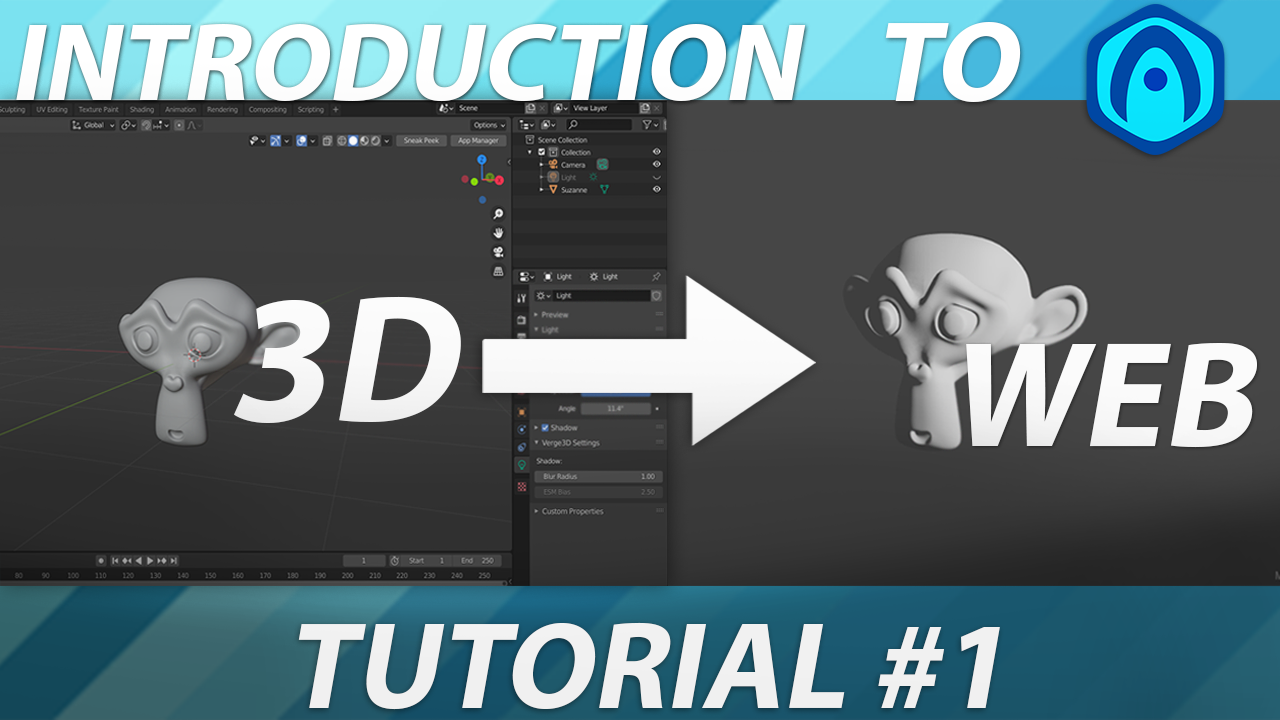This screenshot has width=1280, height=720.
Task: Click the View Layer name field
Action: (604, 108)
